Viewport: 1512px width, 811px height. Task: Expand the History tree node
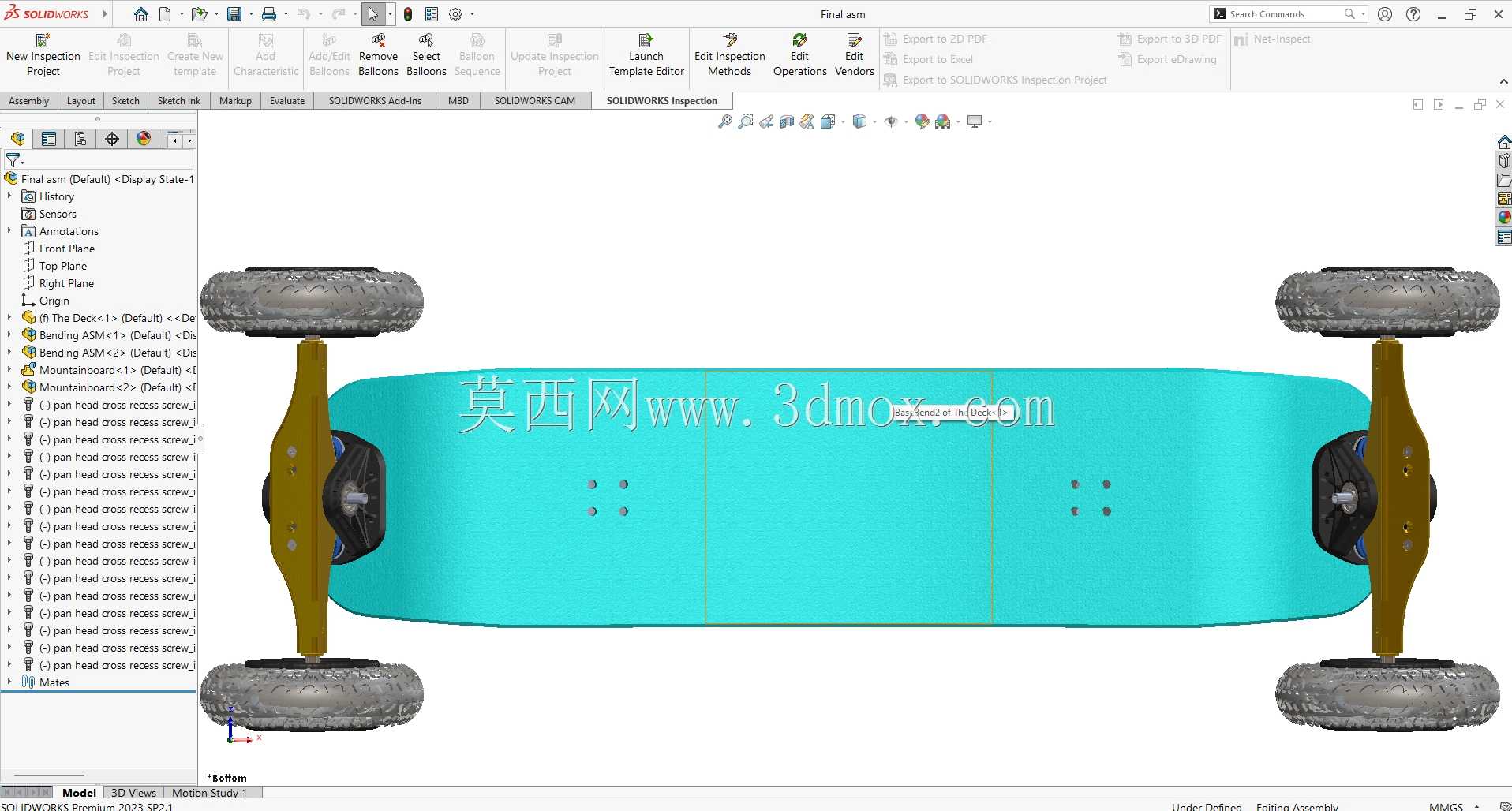point(9,196)
